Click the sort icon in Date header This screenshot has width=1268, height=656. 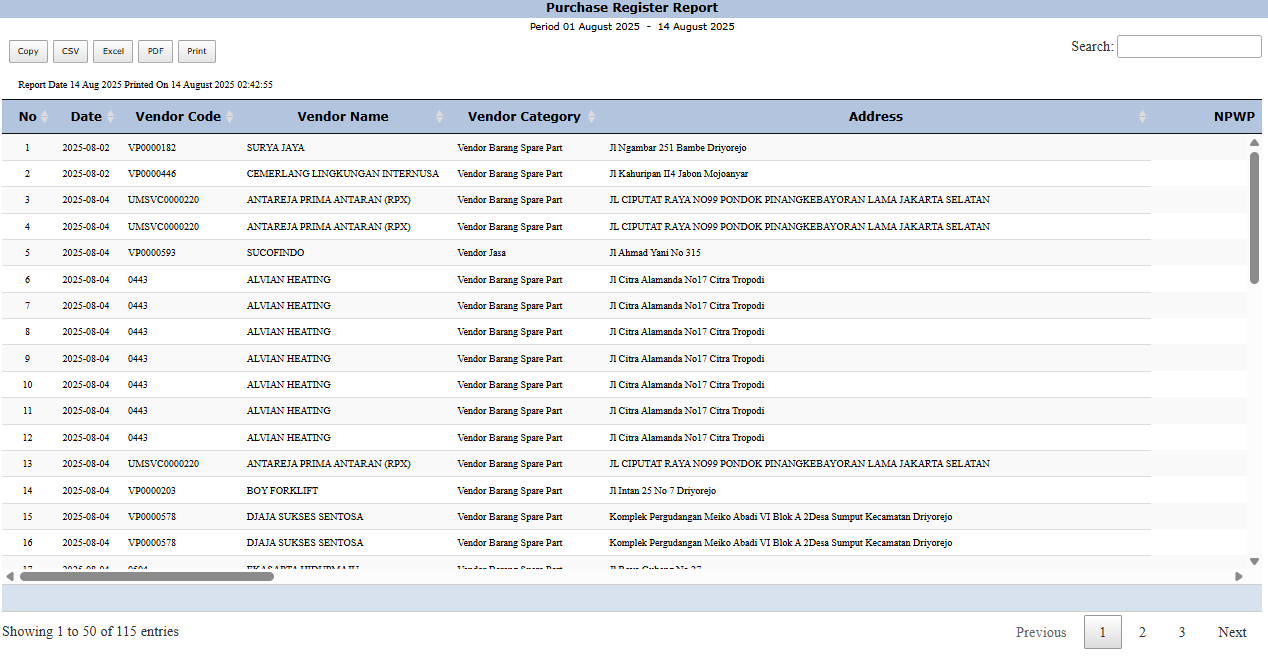point(111,117)
